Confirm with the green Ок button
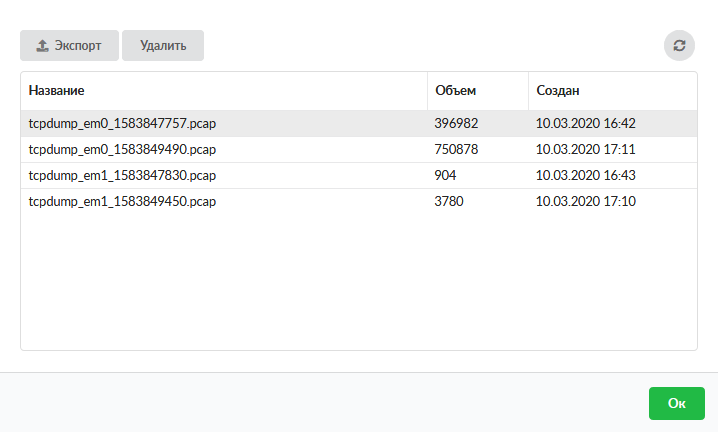Viewport: 718px width, 432px height. (x=676, y=403)
